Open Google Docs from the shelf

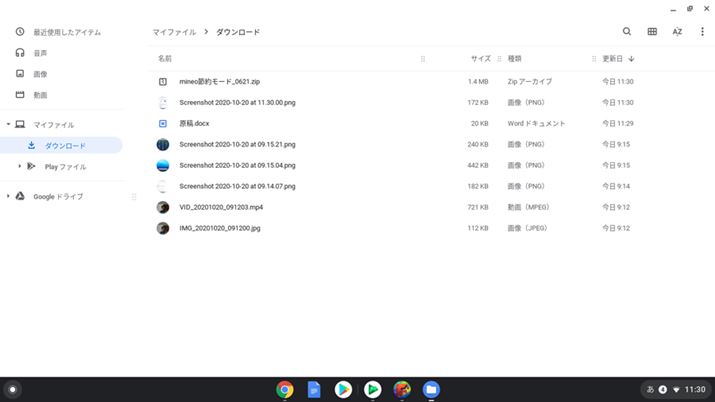coord(313,390)
